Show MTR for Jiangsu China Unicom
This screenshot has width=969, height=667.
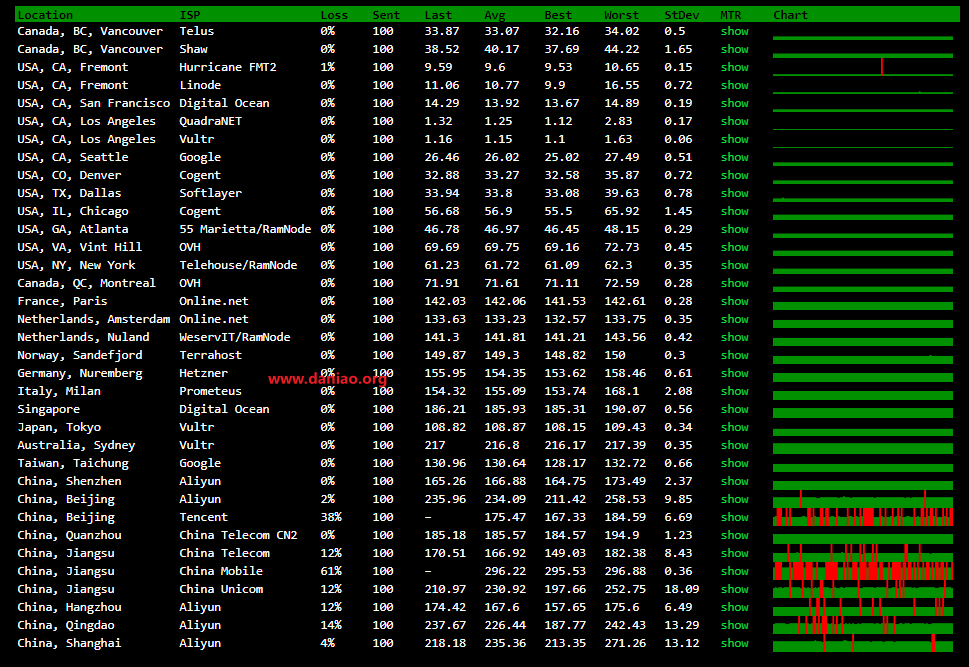point(734,588)
